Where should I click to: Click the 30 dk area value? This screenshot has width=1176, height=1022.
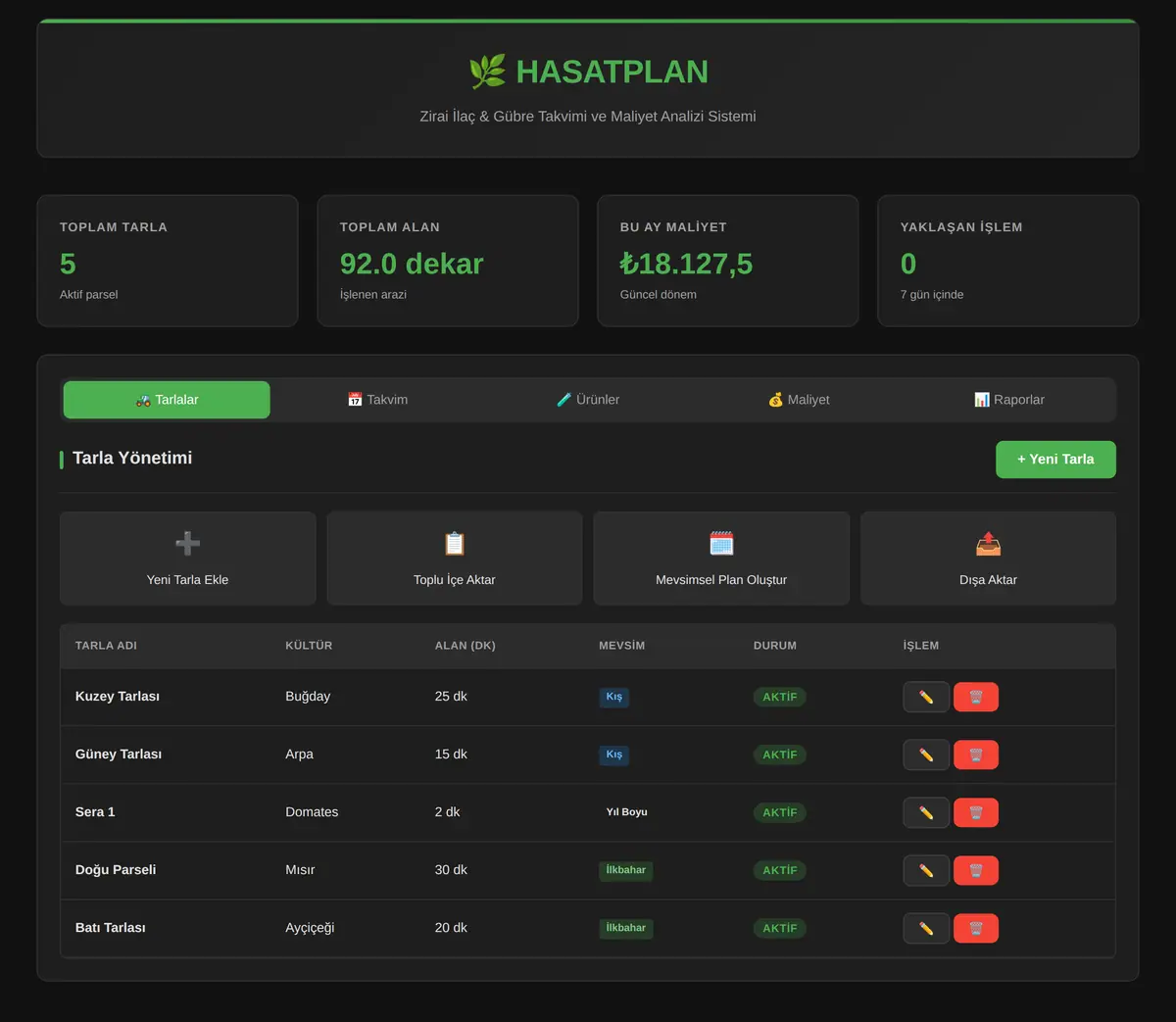click(451, 870)
